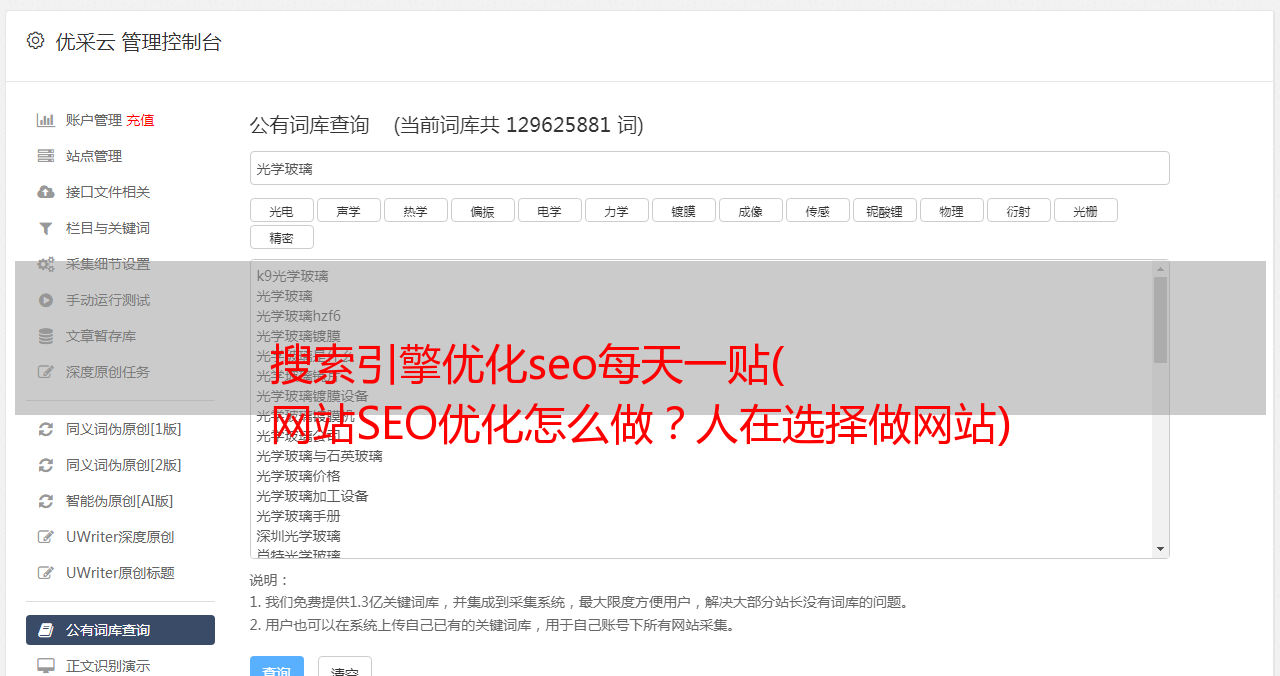Select the 光电 keyword tag
Image resolution: width=1280 pixels, height=676 pixels.
click(x=281, y=211)
